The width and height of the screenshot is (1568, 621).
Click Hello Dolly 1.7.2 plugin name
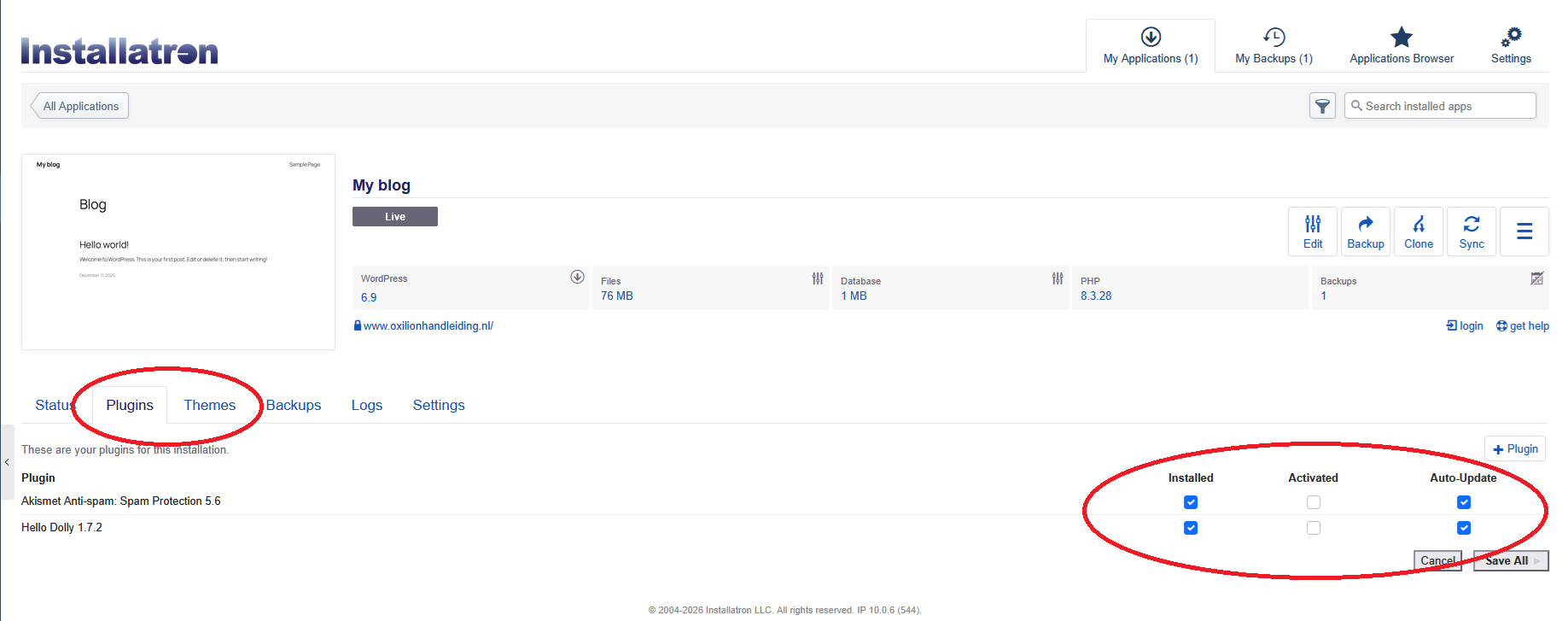[61, 528]
